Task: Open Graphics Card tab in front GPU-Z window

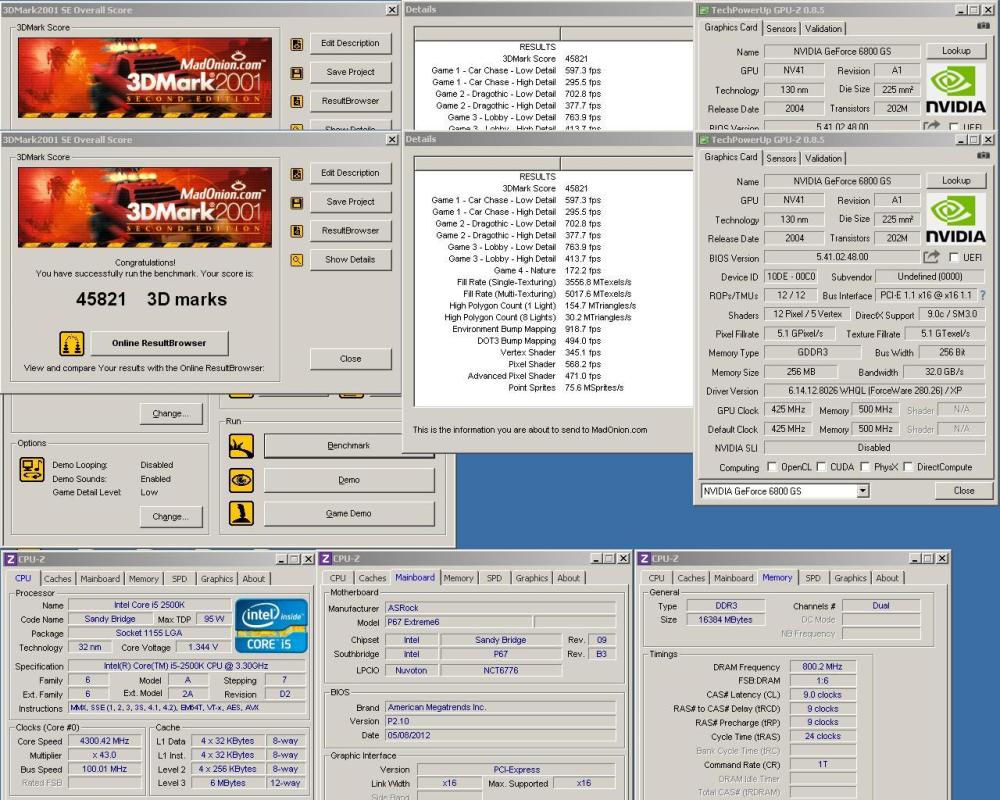Action: point(731,157)
